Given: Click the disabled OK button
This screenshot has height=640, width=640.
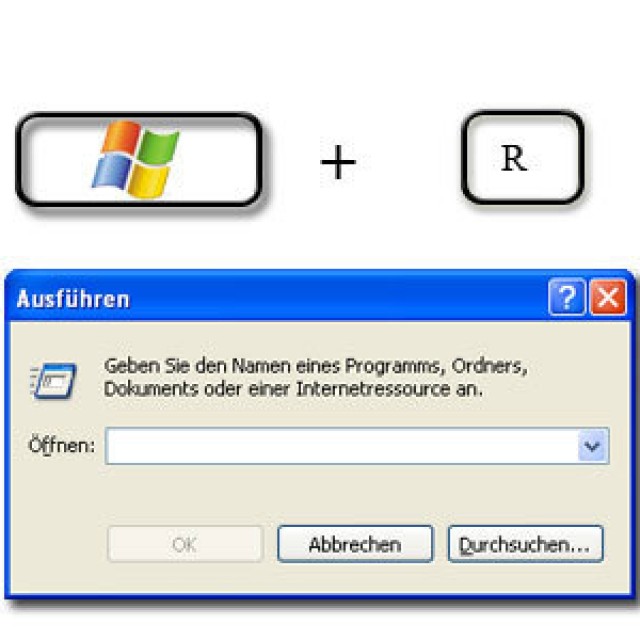Looking at the screenshot, I should tap(185, 544).
